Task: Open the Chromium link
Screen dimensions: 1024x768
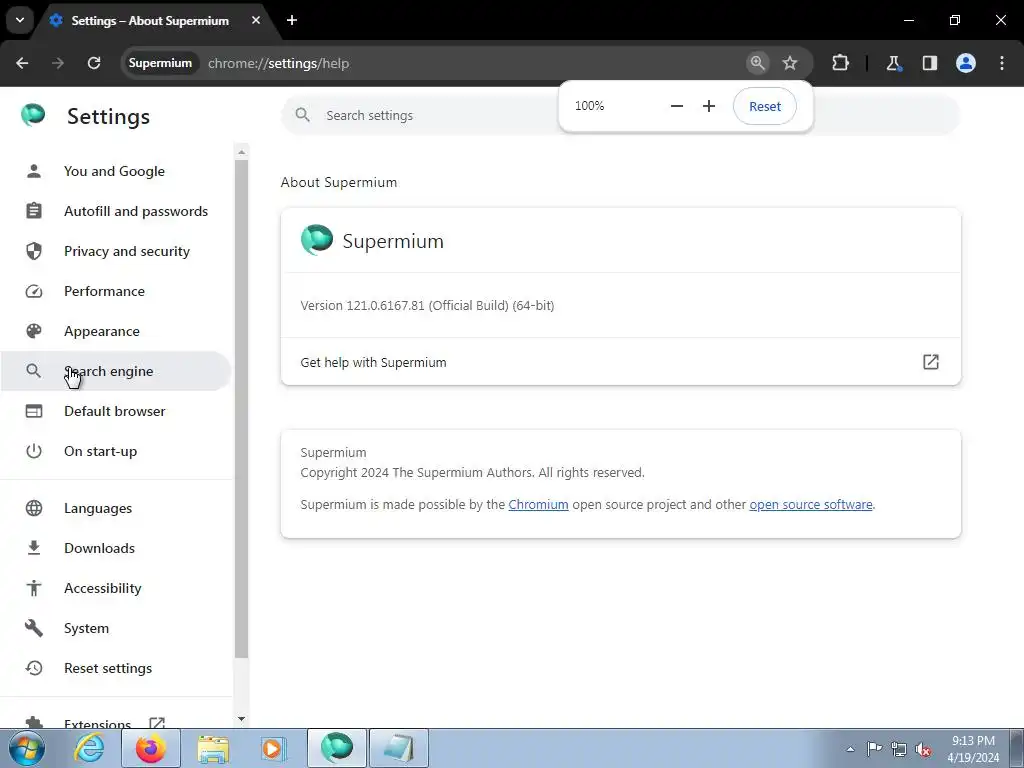Action: [x=538, y=504]
